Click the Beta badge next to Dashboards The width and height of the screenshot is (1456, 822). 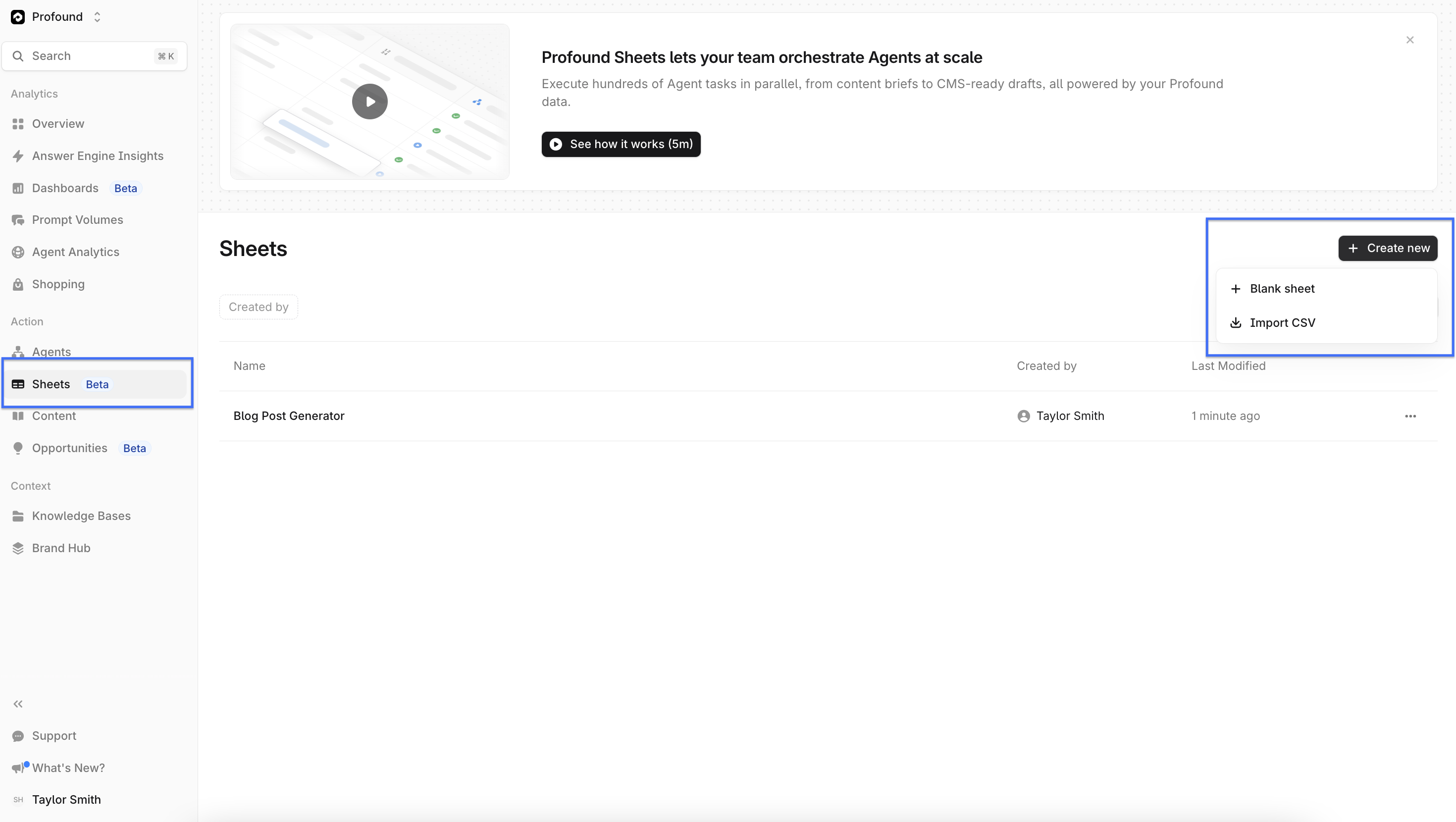coord(125,188)
